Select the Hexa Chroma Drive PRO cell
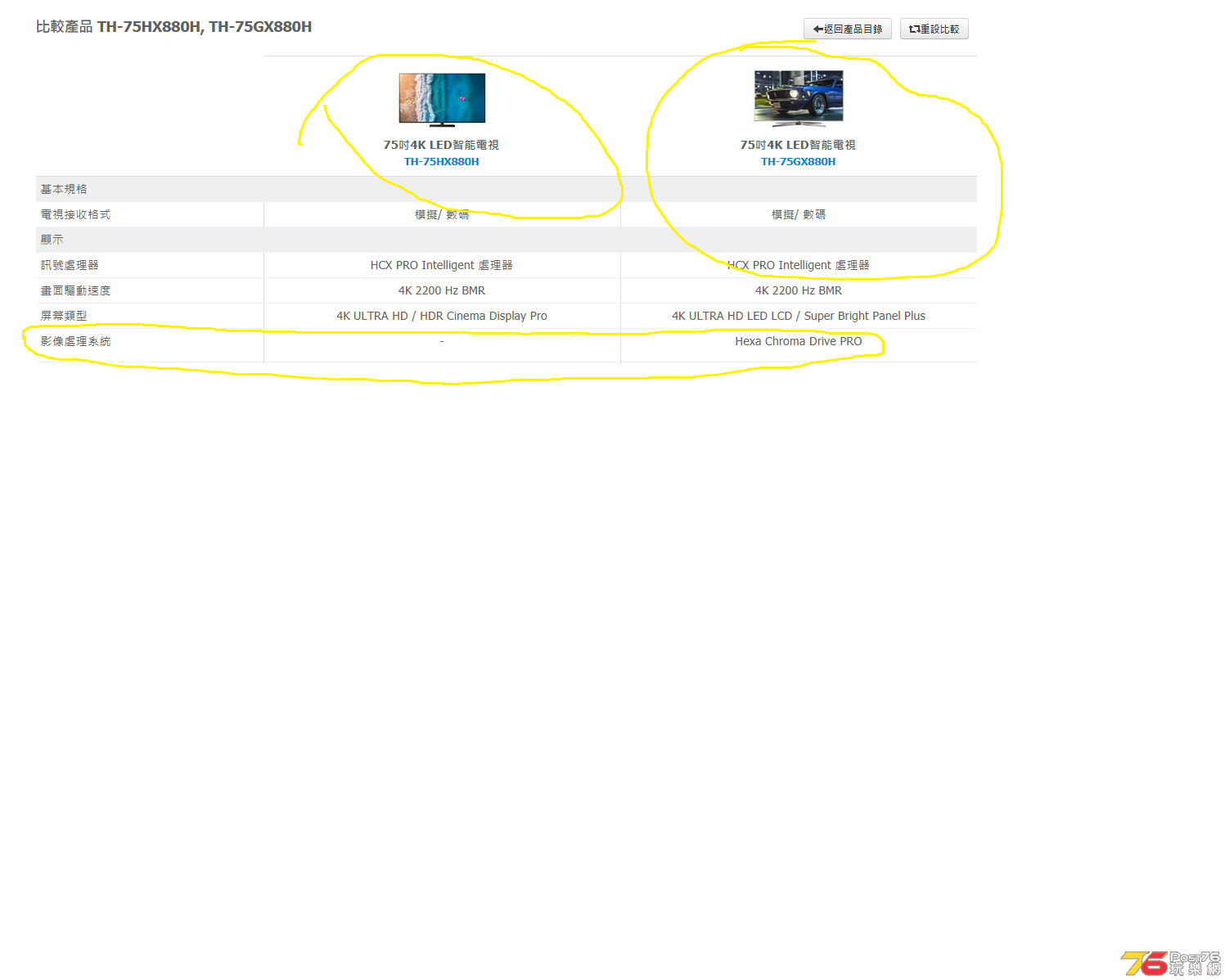 point(799,341)
